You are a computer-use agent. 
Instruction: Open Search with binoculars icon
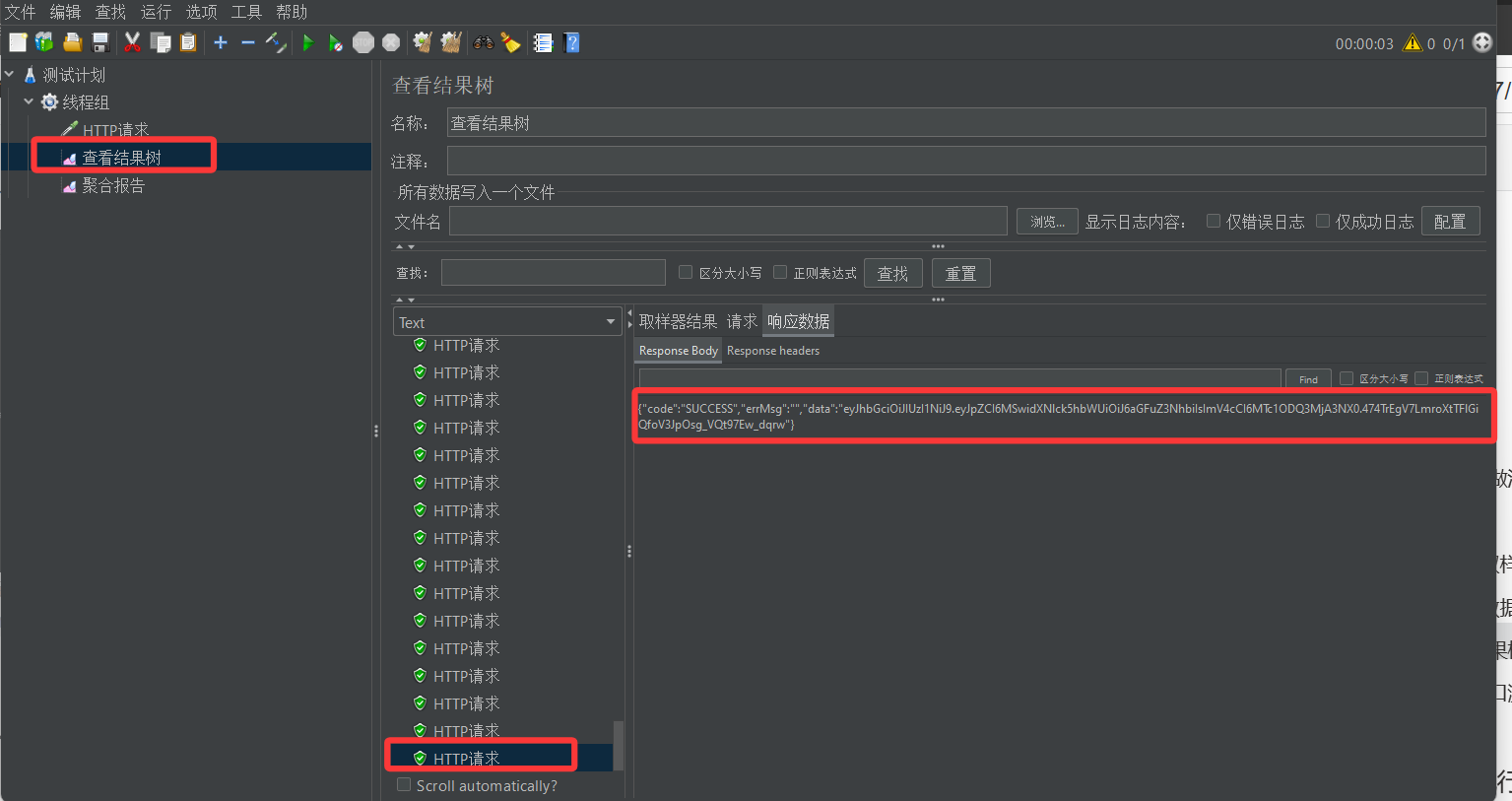click(x=483, y=42)
